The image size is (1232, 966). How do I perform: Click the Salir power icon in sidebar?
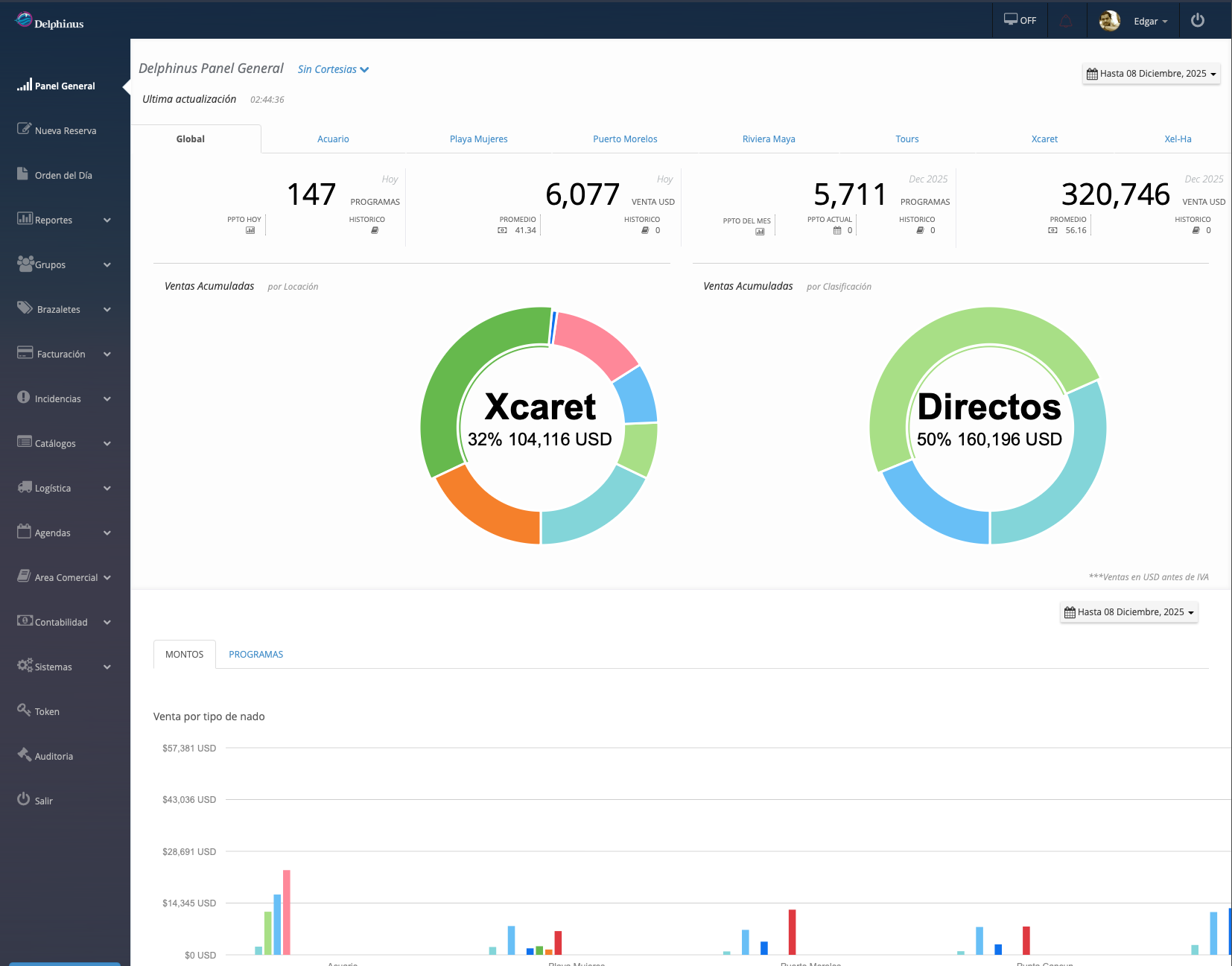tap(24, 799)
